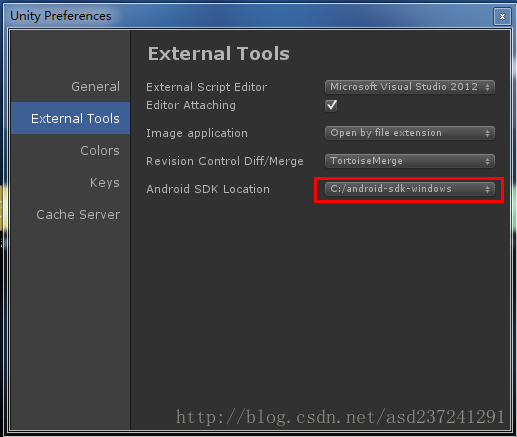Open the Android SDK Location dropdown
The image size is (517, 437).
pos(410,189)
